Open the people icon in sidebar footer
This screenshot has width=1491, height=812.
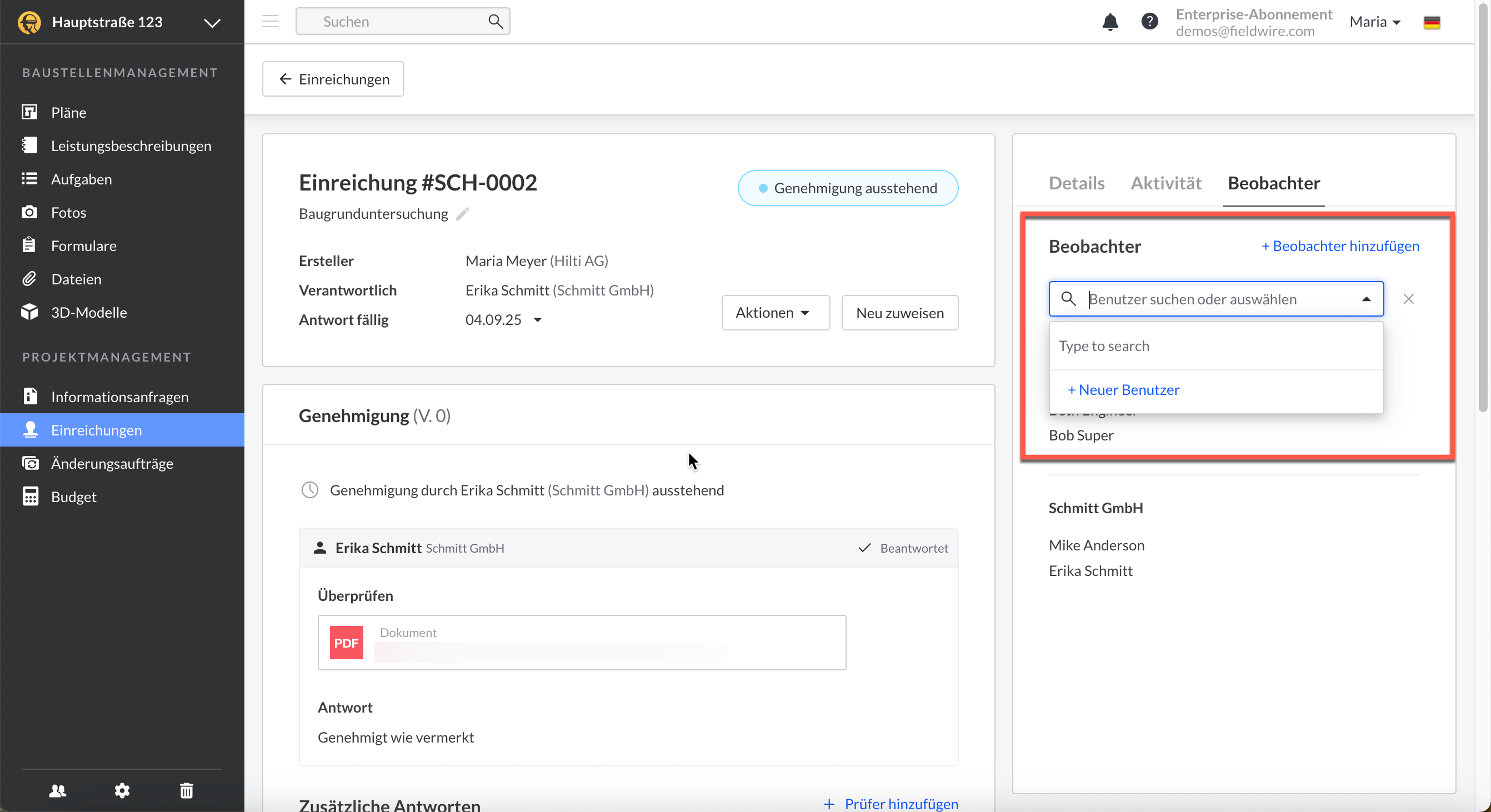tap(57, 790)
